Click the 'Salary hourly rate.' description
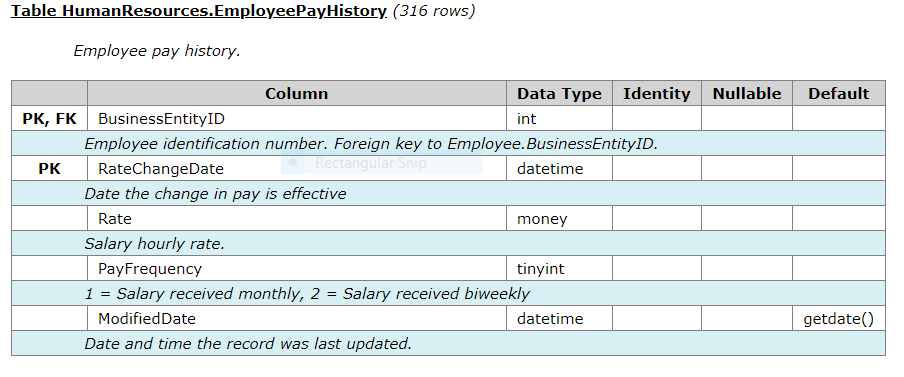The width and height of the screenshot is (904, 377). (155, 244)
